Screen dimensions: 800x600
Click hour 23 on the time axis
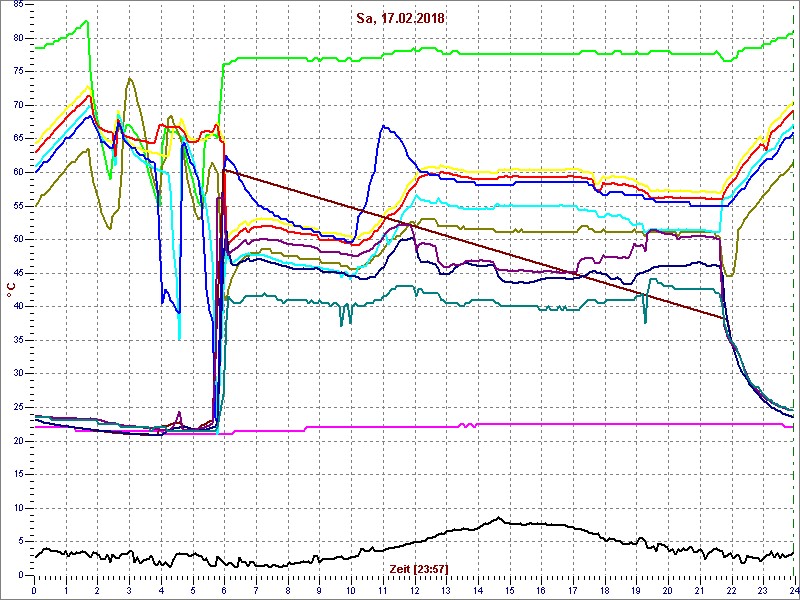coord(762,588)
